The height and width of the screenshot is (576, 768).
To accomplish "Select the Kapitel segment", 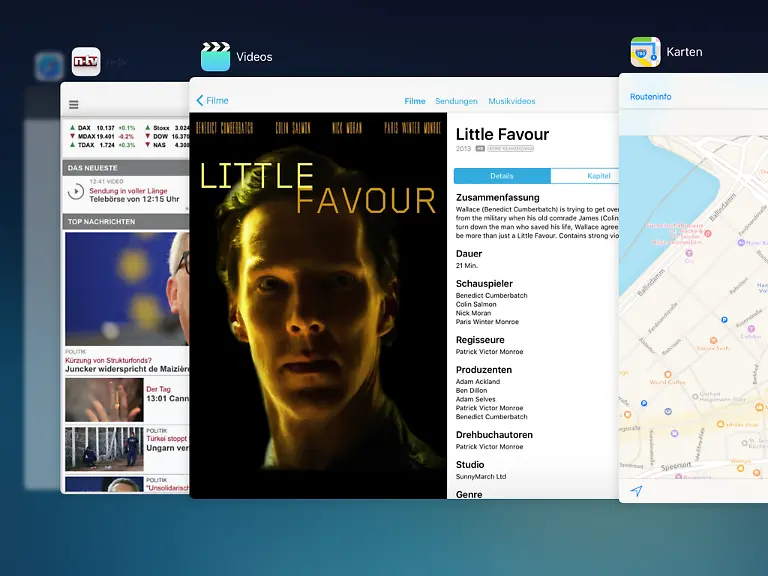I will tap(585, 176).
